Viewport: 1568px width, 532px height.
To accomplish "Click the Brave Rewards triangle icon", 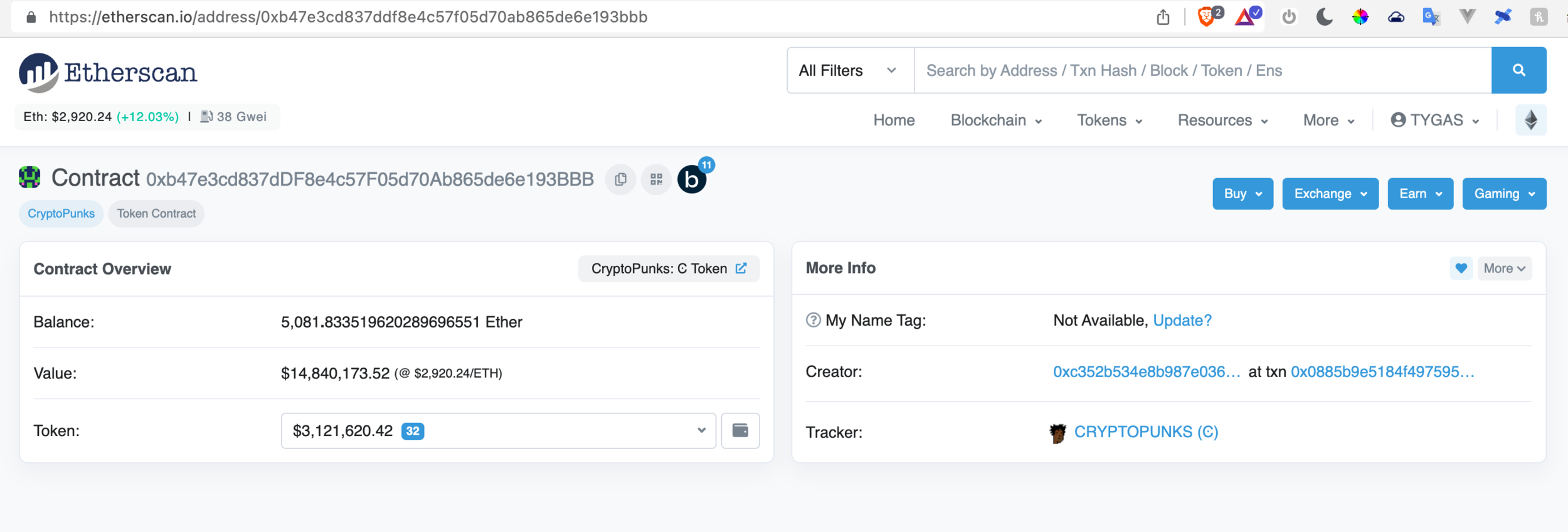I will (1246, 16).
